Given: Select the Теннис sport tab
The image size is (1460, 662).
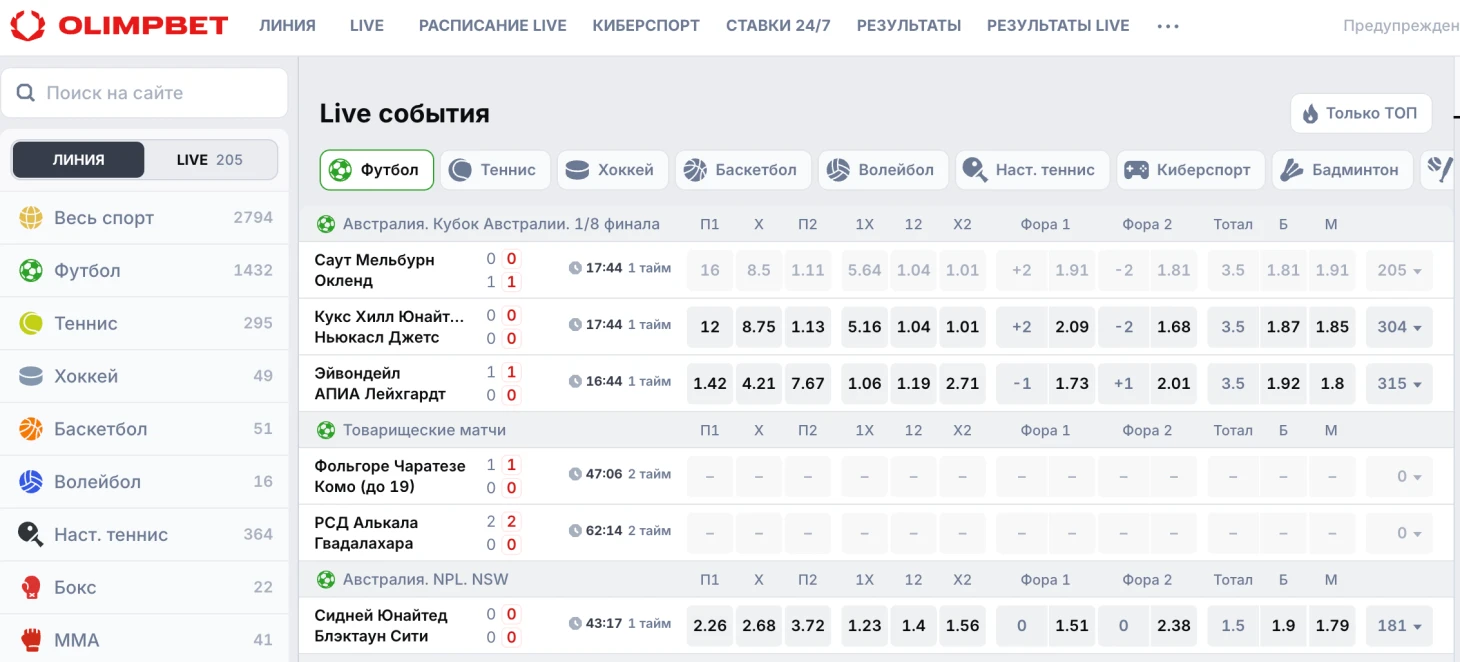Looking at the screenshot, I should pyautogui.click(x=495, y=170).
